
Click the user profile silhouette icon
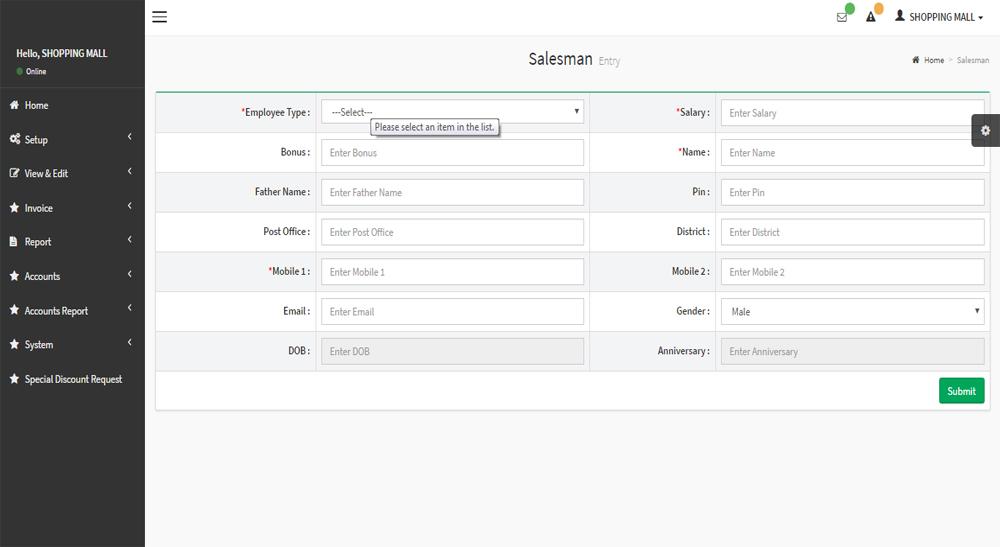[900, 15]
